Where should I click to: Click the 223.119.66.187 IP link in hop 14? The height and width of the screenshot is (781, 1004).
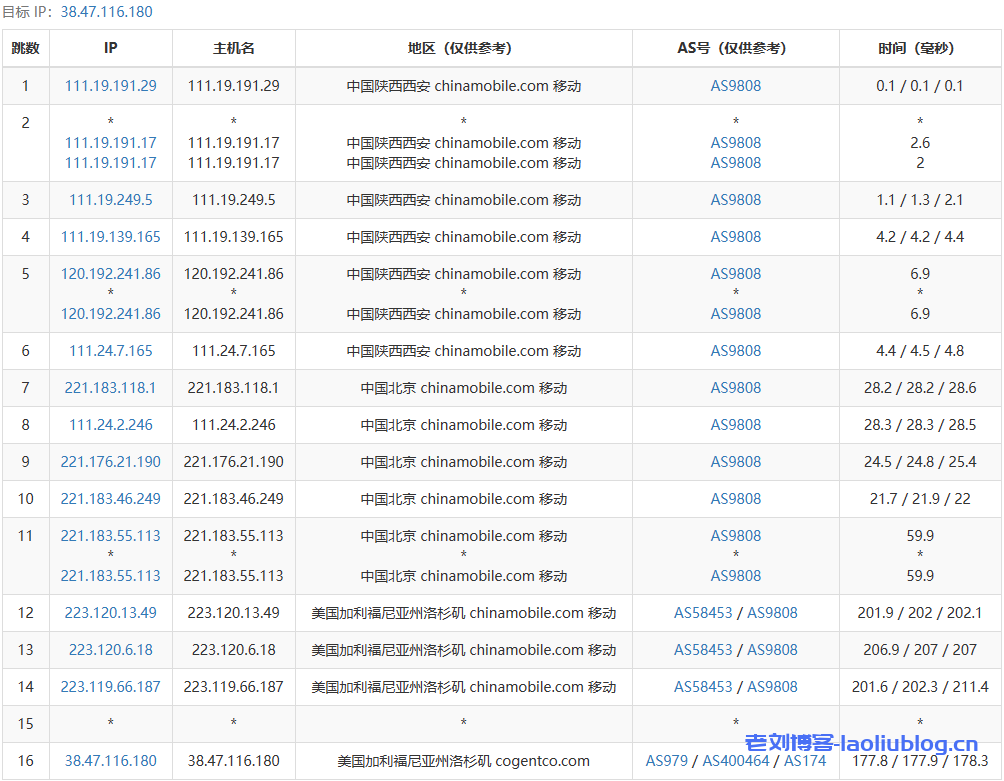click(111, 687)
